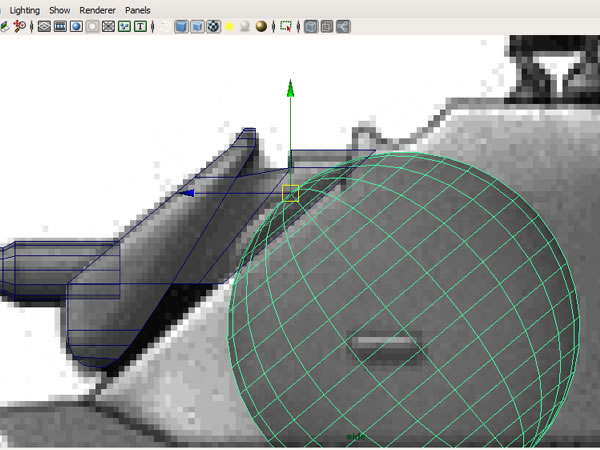This screenshot has height=450, width=600.
Task: Collapse toolbar section handle before Isolate Select
Action: coord(273,26)
